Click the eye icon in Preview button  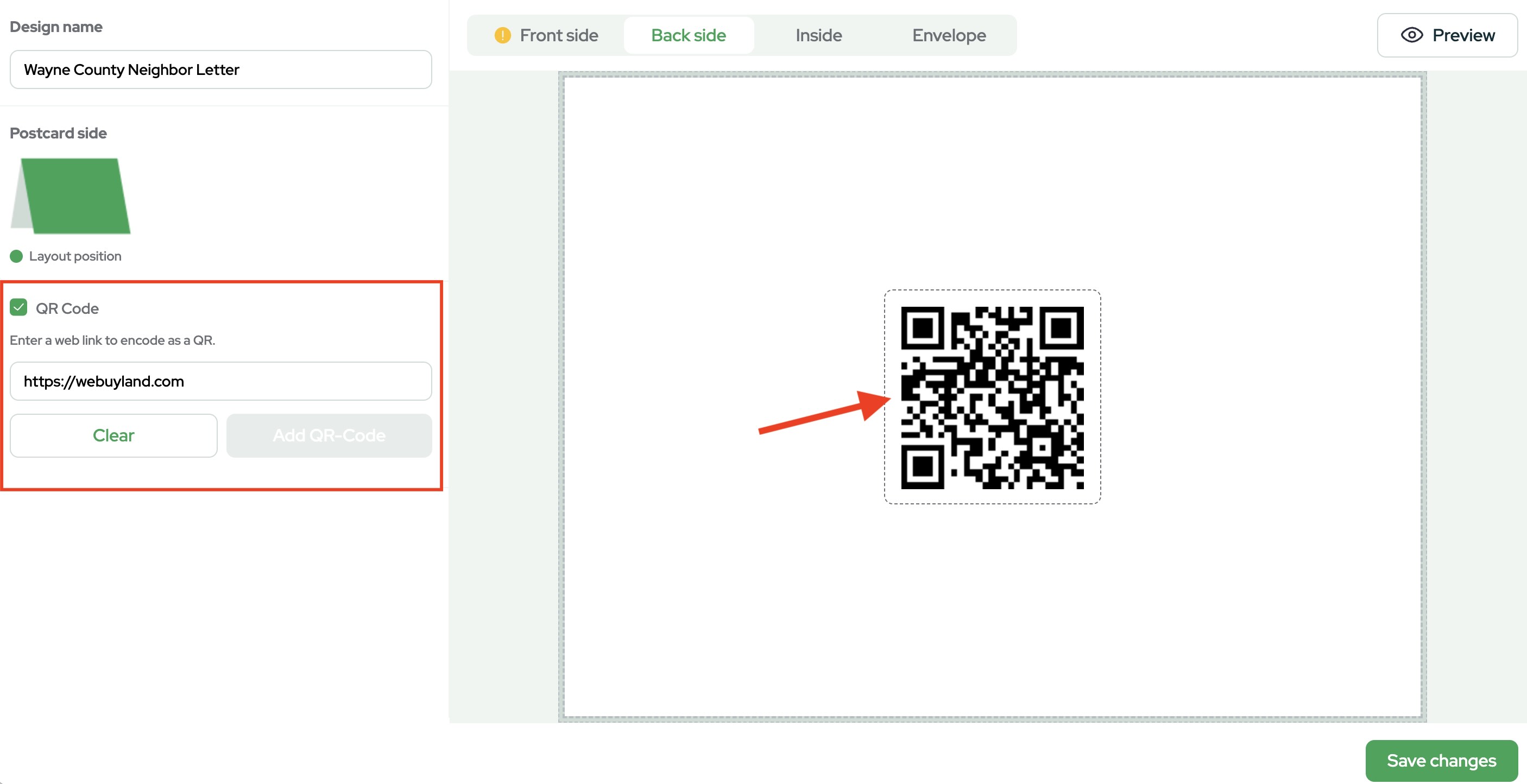pyautogui.click(x=1411, y=35)
